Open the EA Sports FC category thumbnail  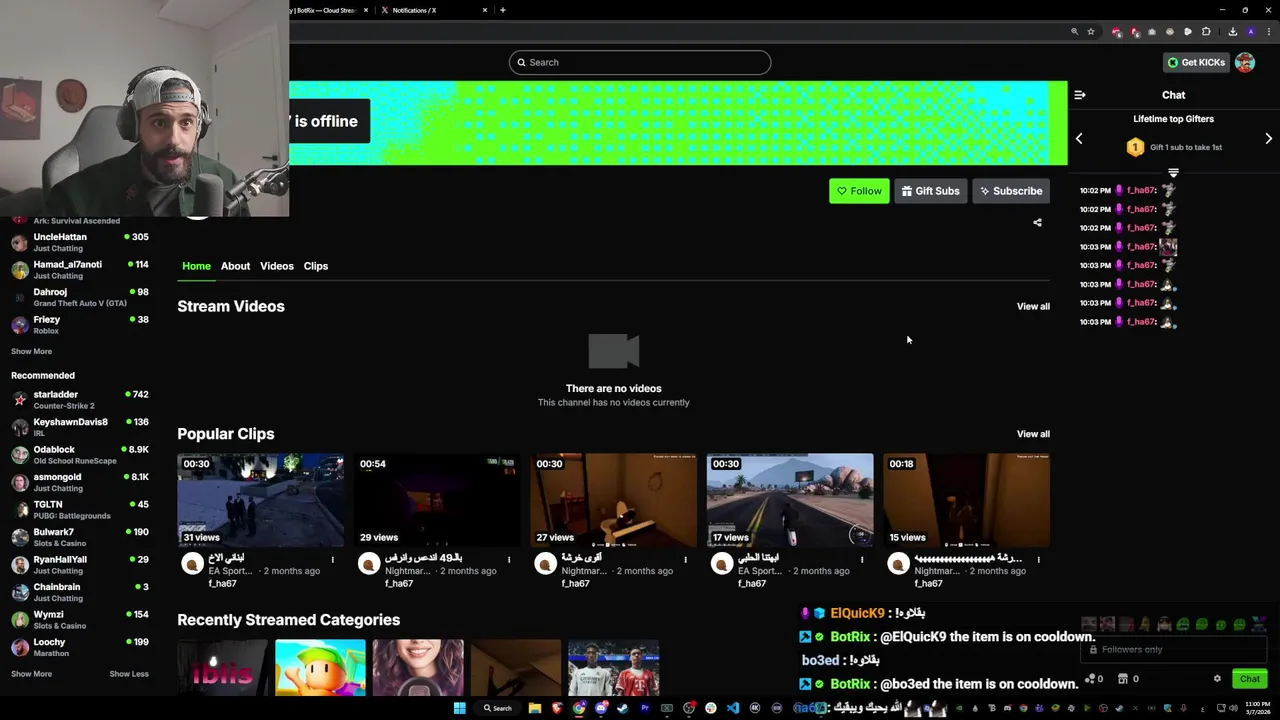click(x=614, y=667)
